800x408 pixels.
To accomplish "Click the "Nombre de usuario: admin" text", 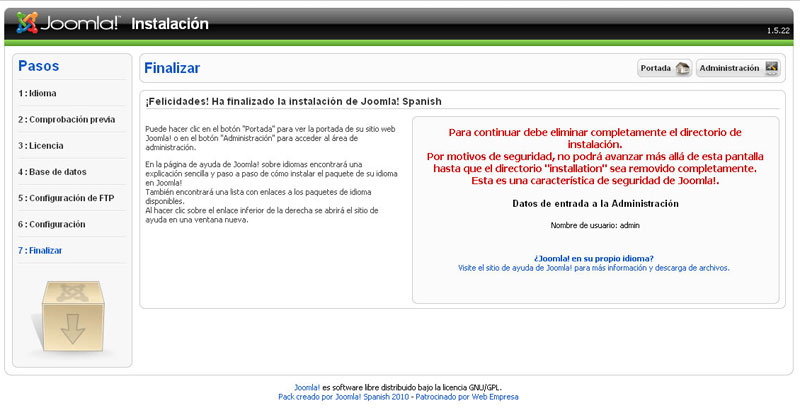I will click(x=594, y=225).
